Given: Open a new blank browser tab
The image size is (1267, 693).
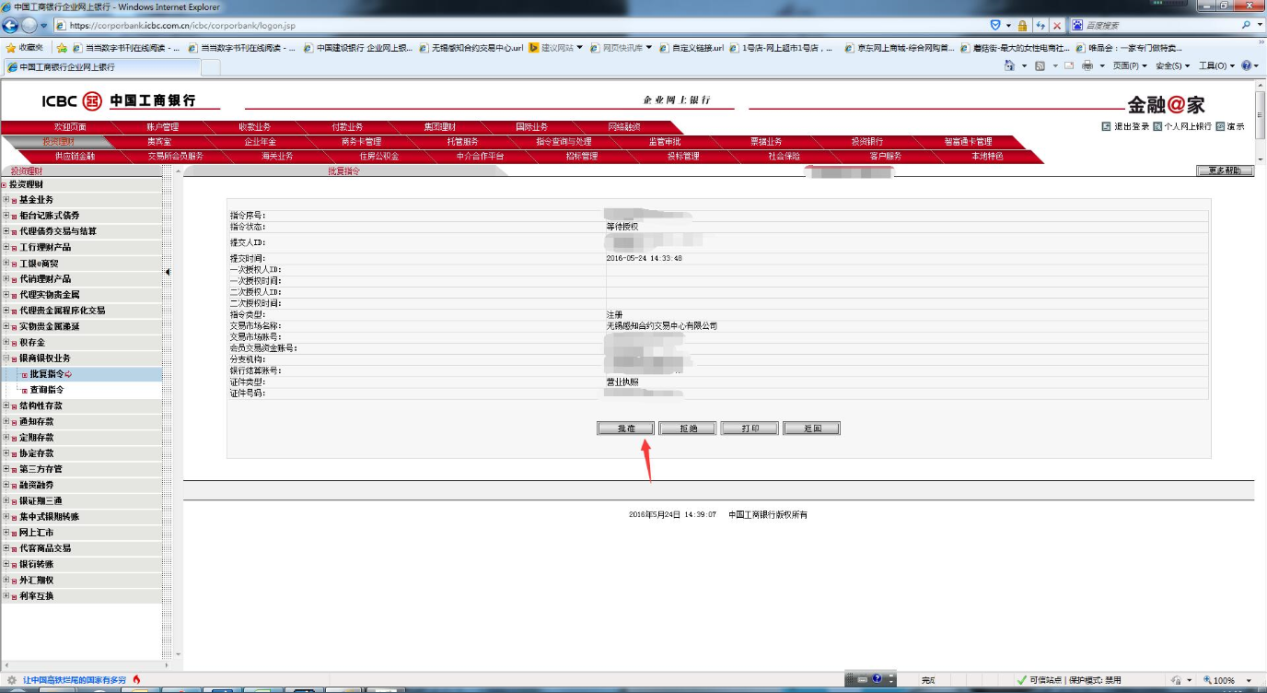Looking at the screenshot, I should tap(211, 67).
